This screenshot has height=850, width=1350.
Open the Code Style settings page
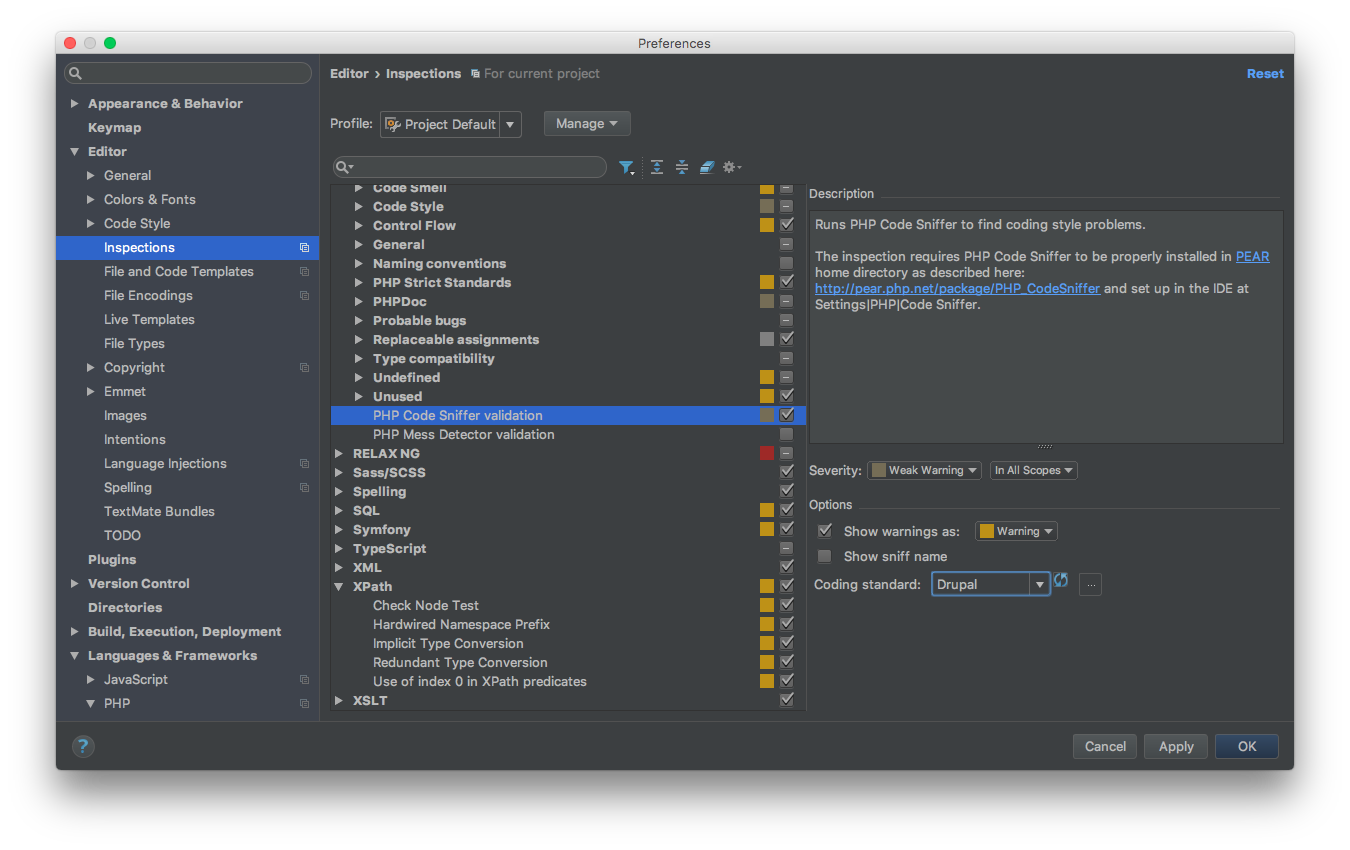click(137, 224)
